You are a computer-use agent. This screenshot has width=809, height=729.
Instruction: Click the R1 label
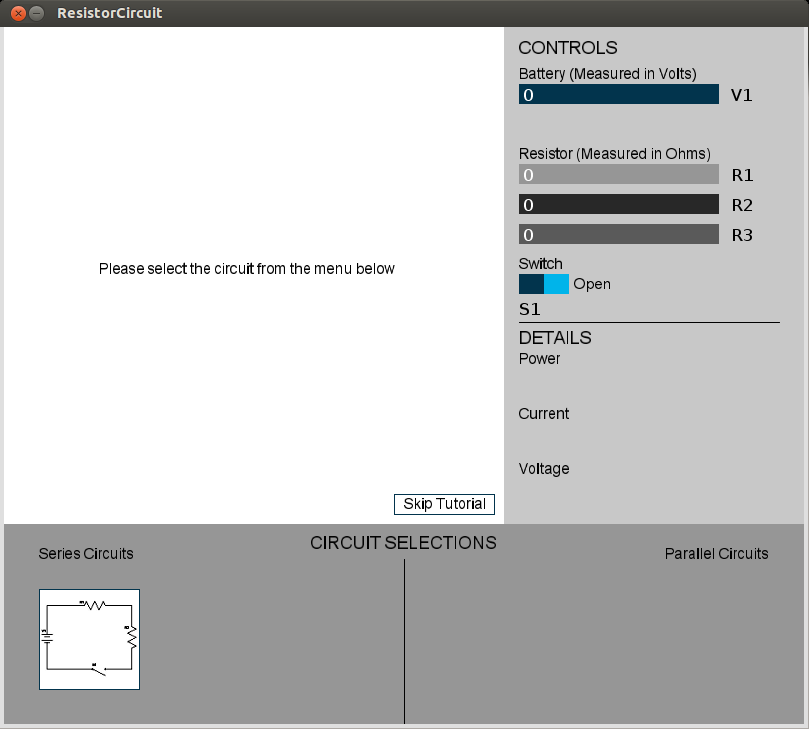(x=742, y=175)
